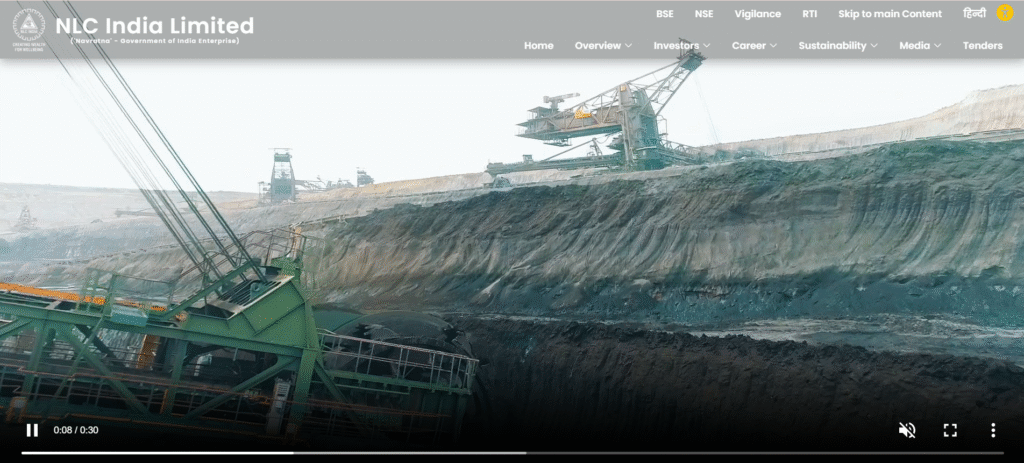This screenshot has height=463, width=1024.
Task: Click Skip to main Content
Action: [x=889, y=14]
